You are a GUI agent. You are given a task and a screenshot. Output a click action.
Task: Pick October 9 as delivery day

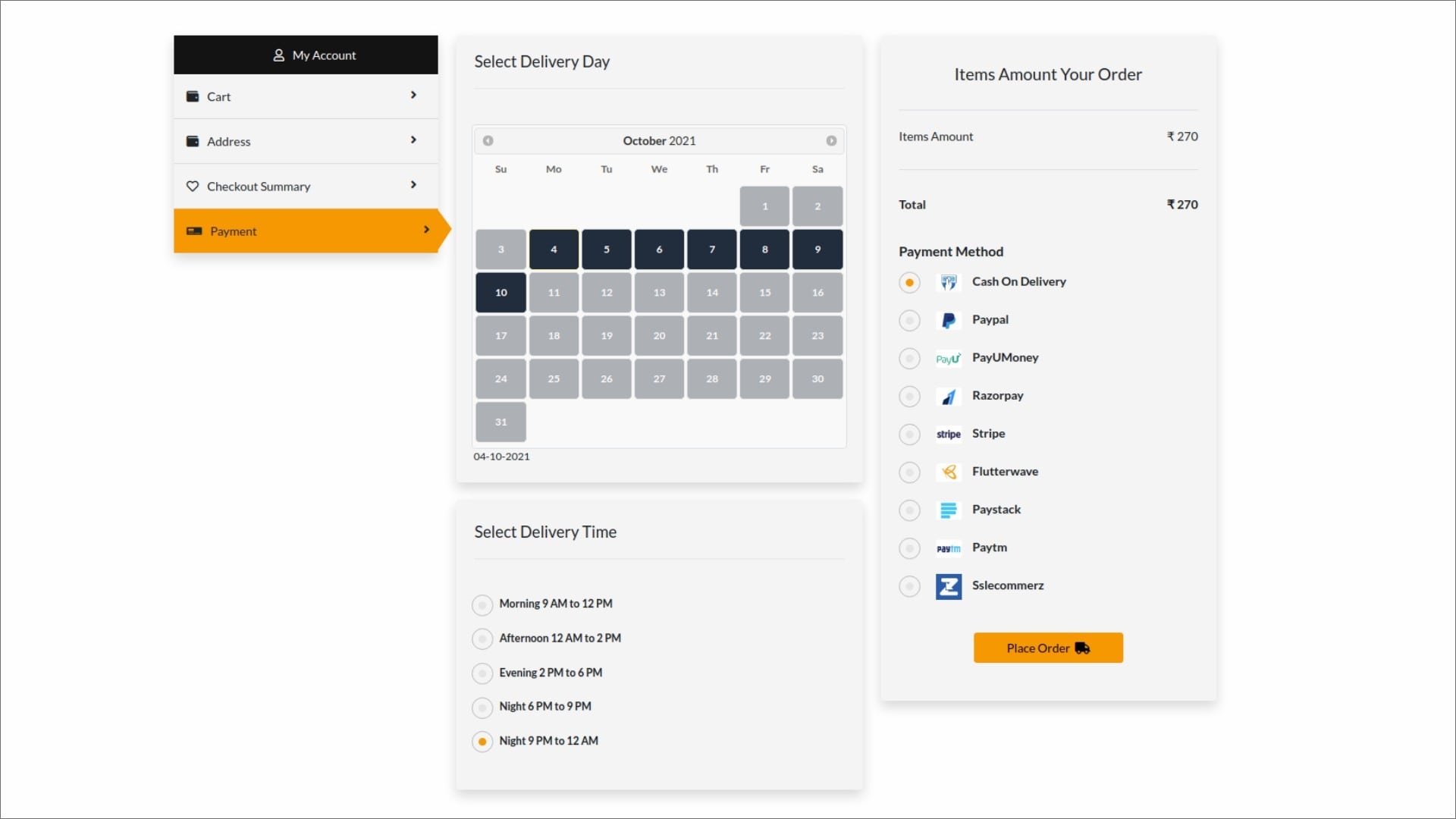(817, 249)
